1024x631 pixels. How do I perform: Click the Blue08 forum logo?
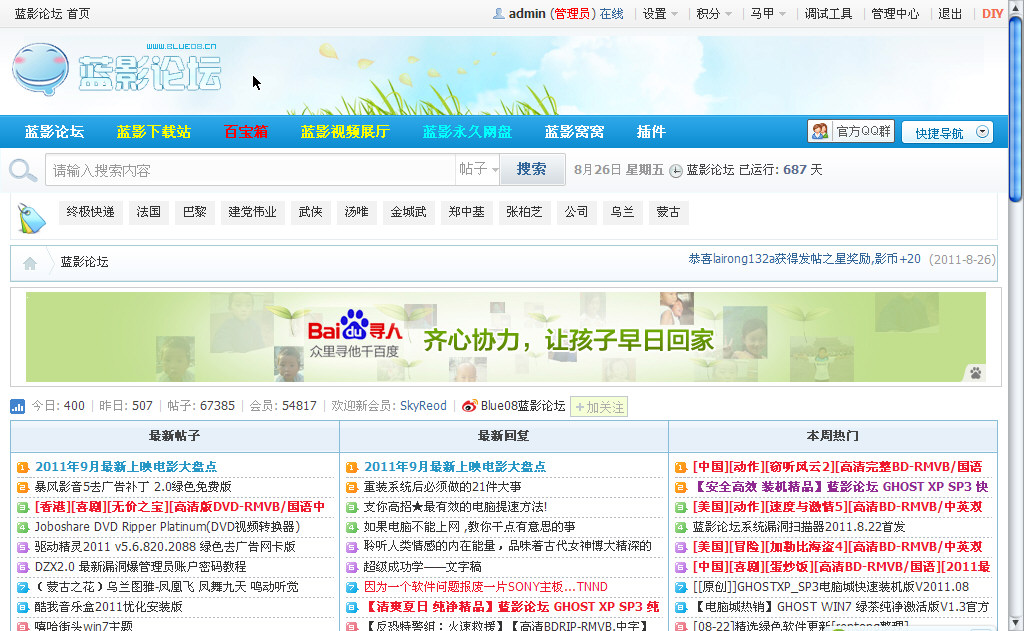click(115, 71)
